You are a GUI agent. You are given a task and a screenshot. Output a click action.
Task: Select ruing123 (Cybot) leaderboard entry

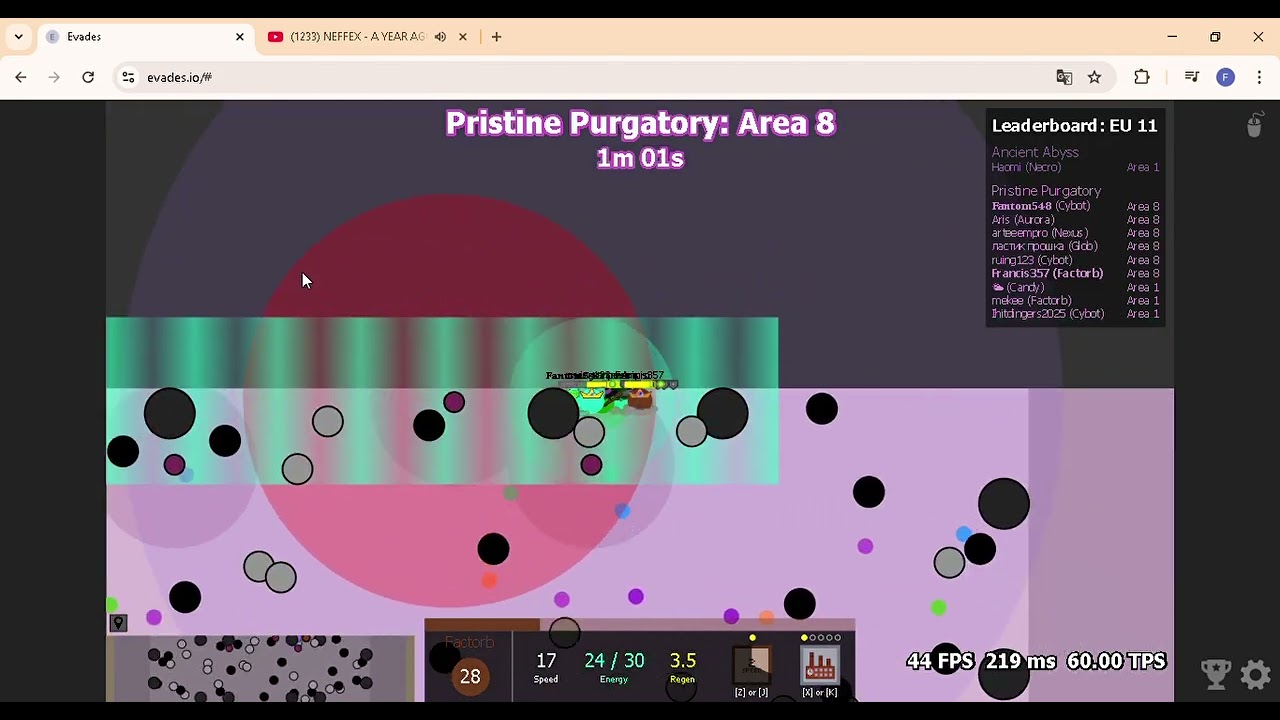pyautogui.click(x=1075, y=260)
